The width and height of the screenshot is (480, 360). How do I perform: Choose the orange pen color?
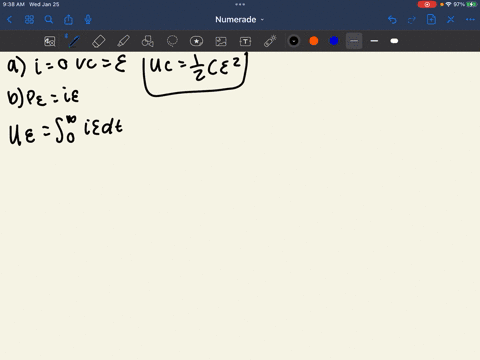click(x=314, y=41)
